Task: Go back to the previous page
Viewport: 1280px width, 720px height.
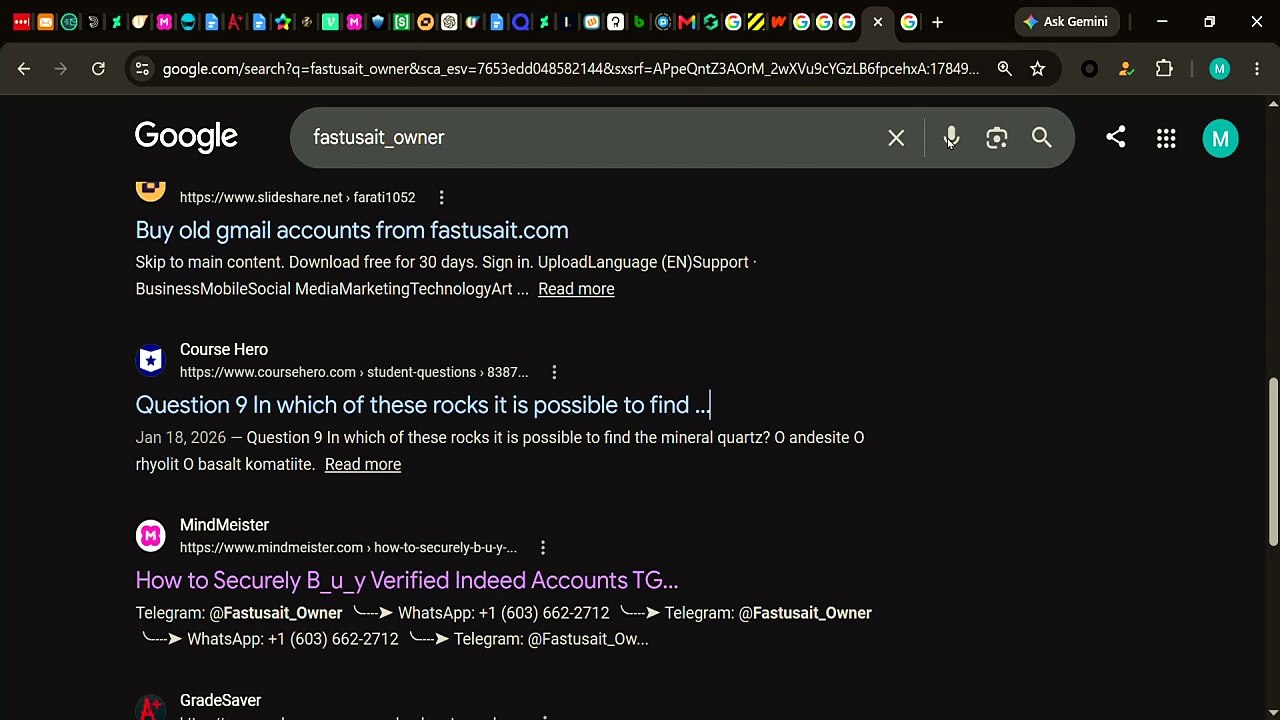Action: pos(24,69)
